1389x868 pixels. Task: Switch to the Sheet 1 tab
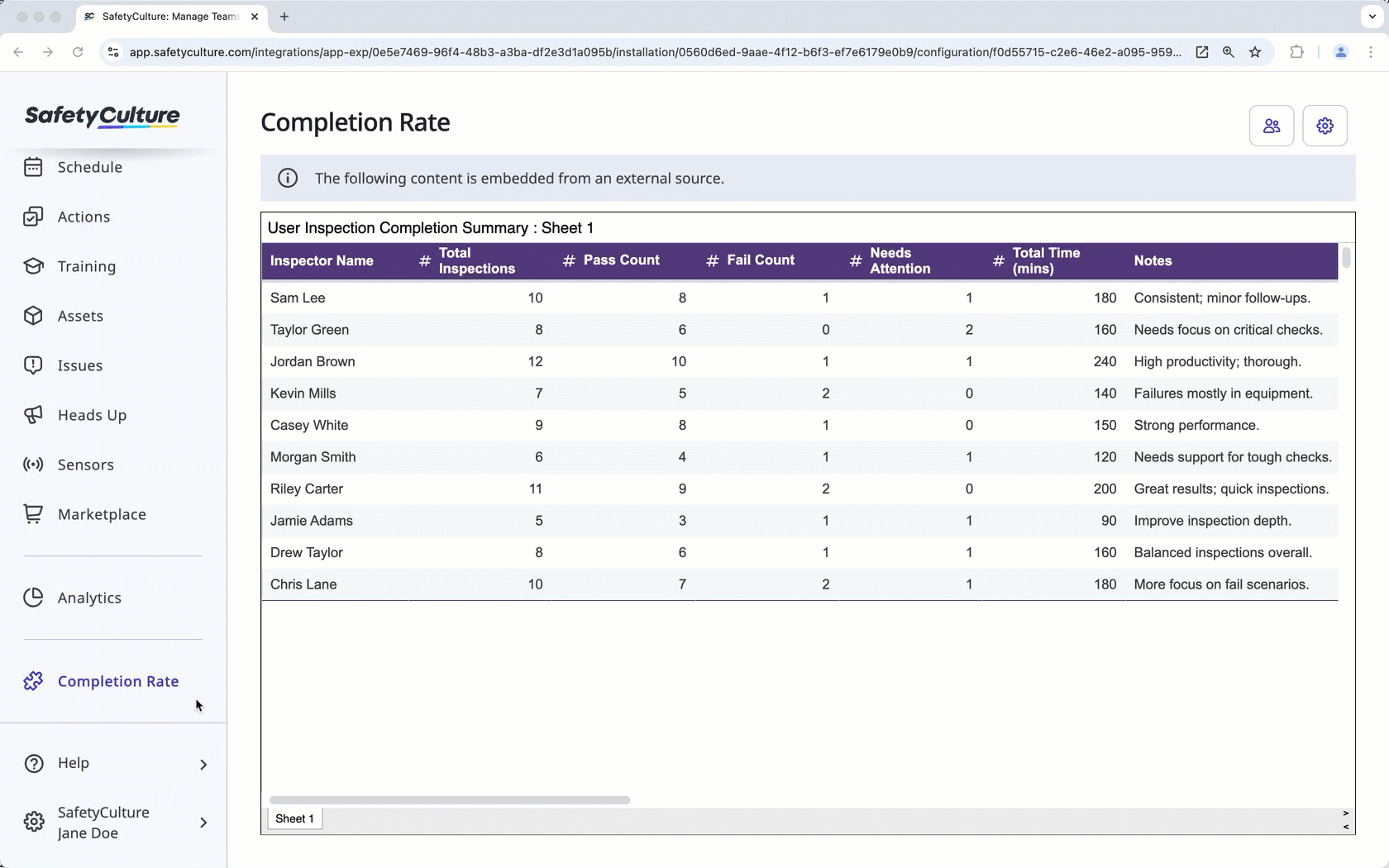tap(294, 818)
